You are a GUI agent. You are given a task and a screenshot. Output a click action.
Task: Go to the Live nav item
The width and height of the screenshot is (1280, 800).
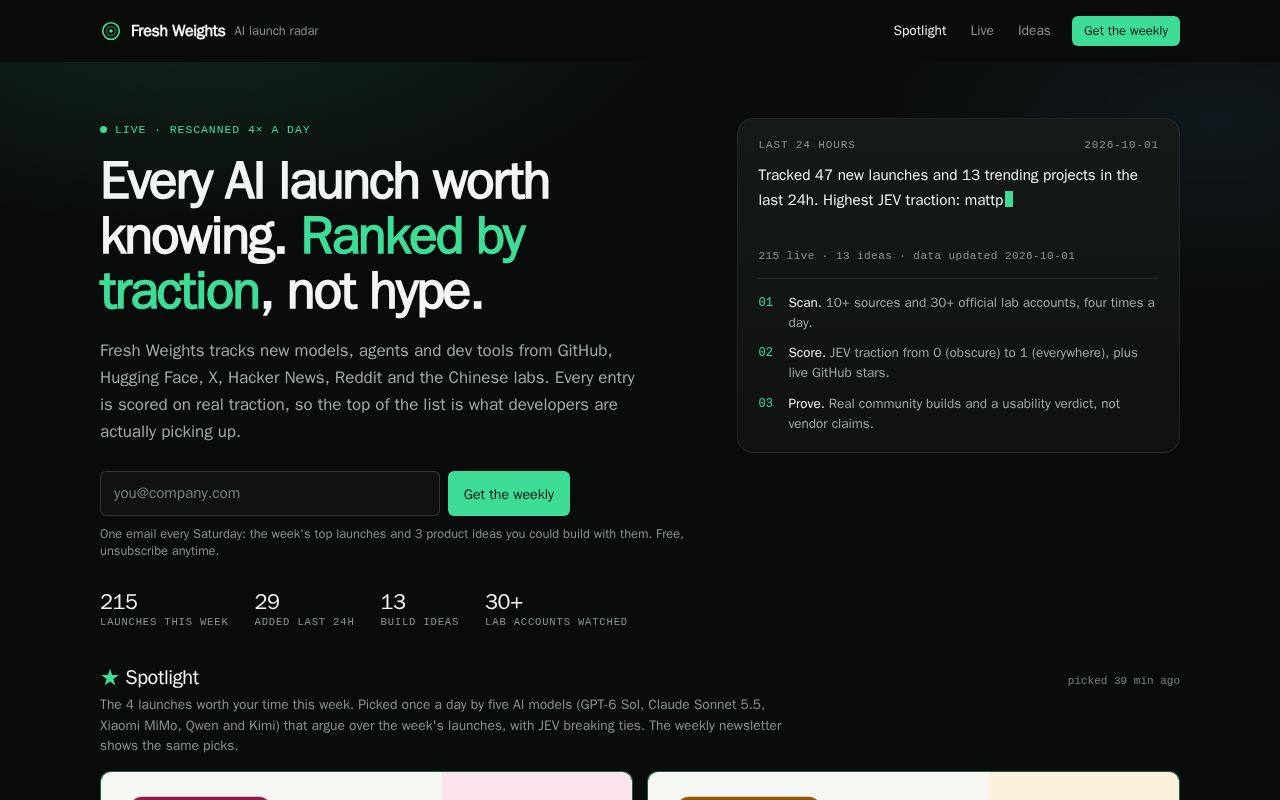click(x=982, y=31)
